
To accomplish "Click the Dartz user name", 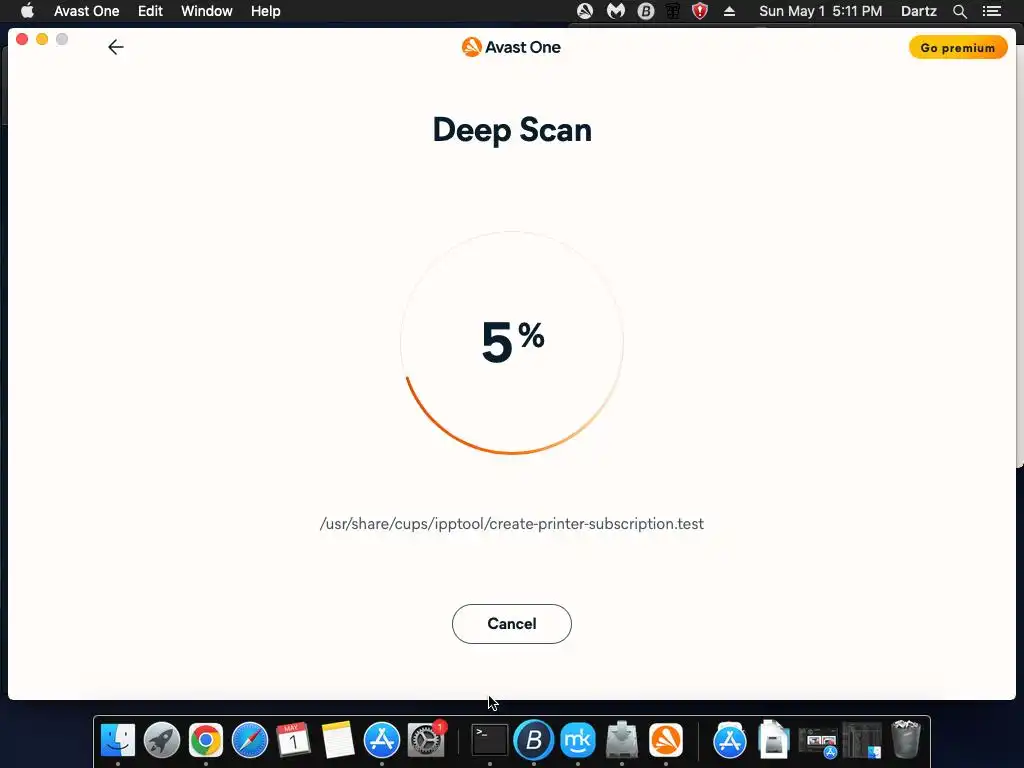I will [x=918, y=11].
